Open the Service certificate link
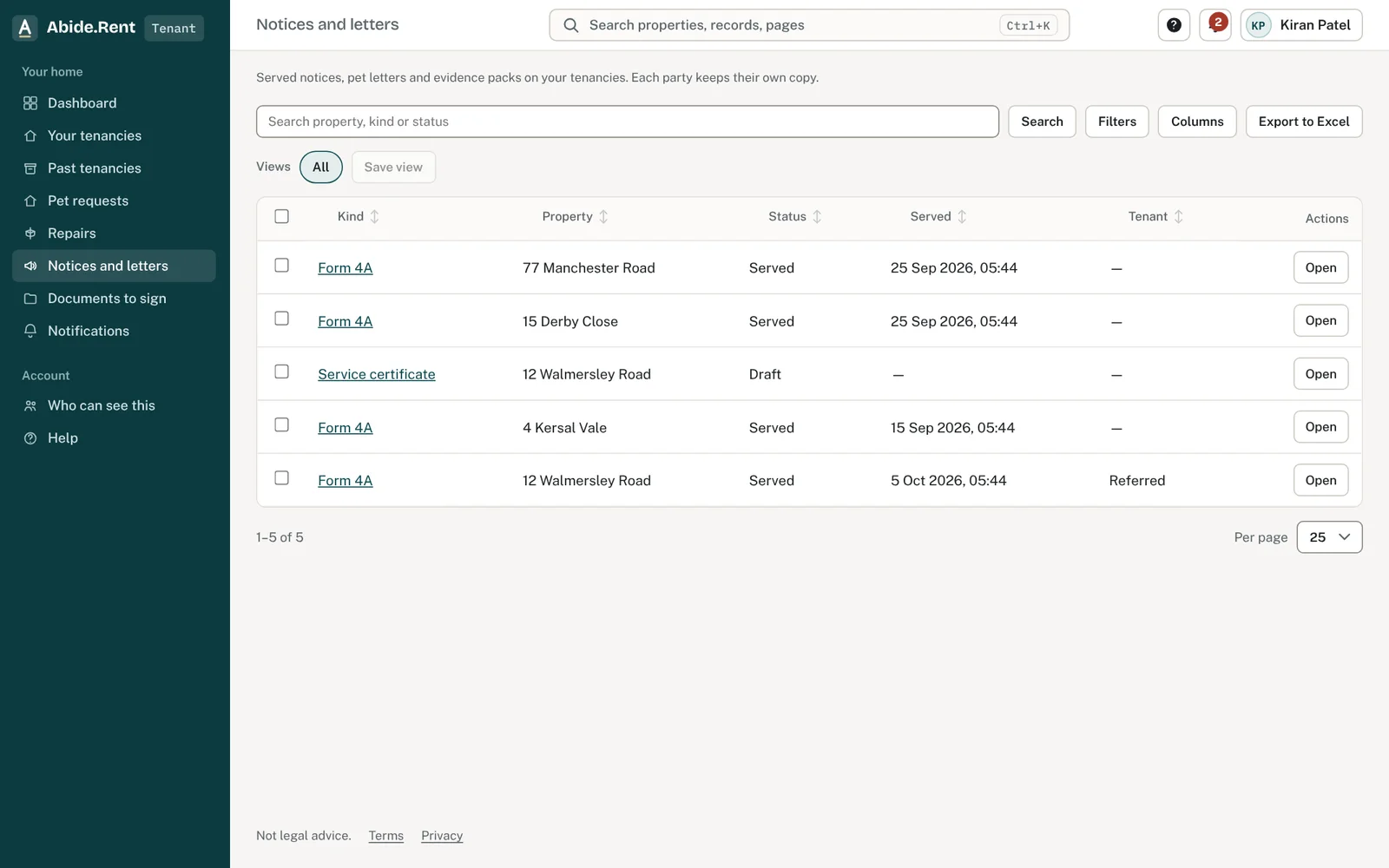1389x868 pixels. coord(377,374)
